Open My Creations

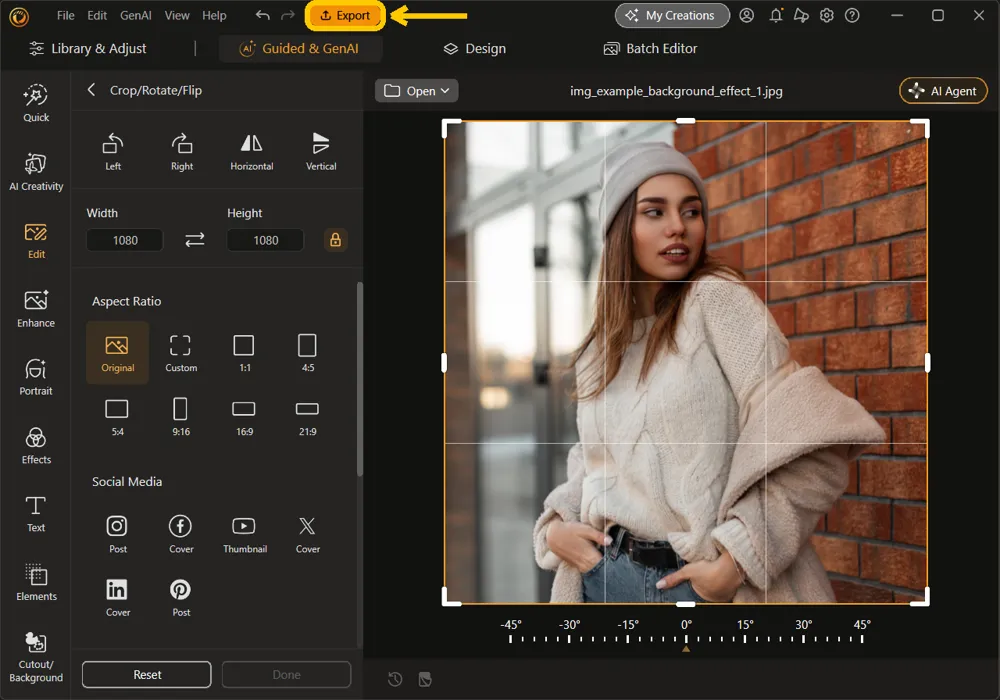click(672, 15)
